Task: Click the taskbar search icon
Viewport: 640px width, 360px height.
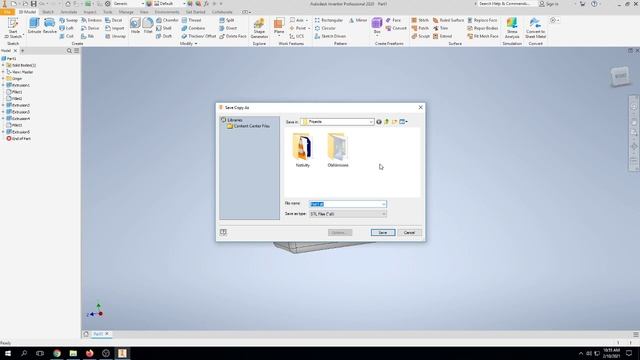Action: point(24,353)
